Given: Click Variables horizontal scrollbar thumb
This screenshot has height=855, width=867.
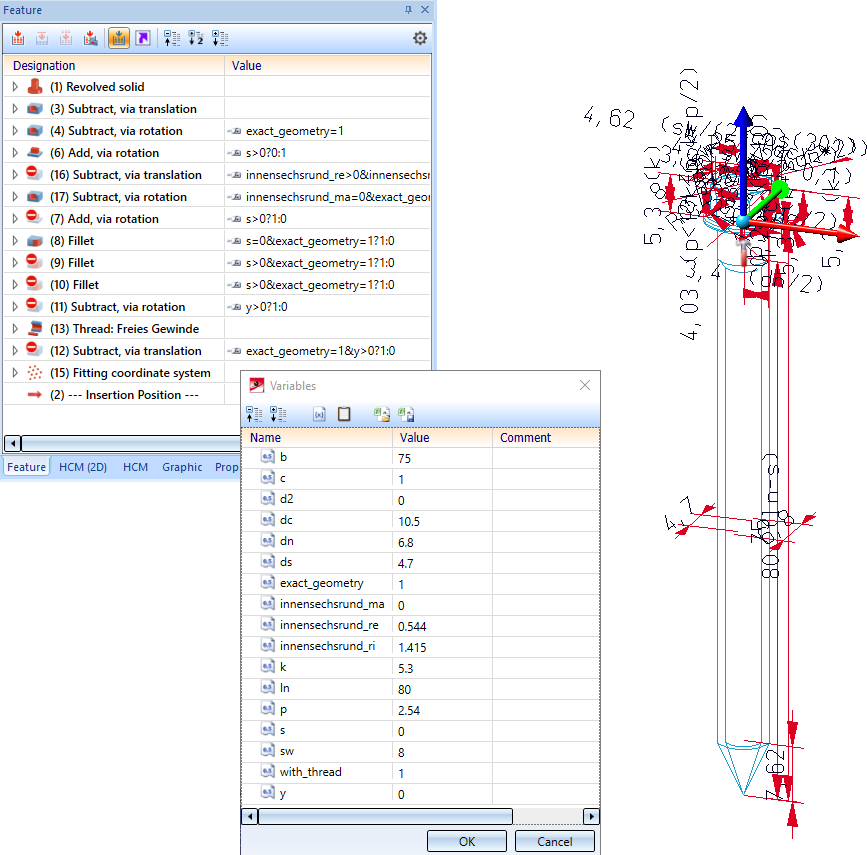Looking at the screenshot, I should (x=385, y=816).
